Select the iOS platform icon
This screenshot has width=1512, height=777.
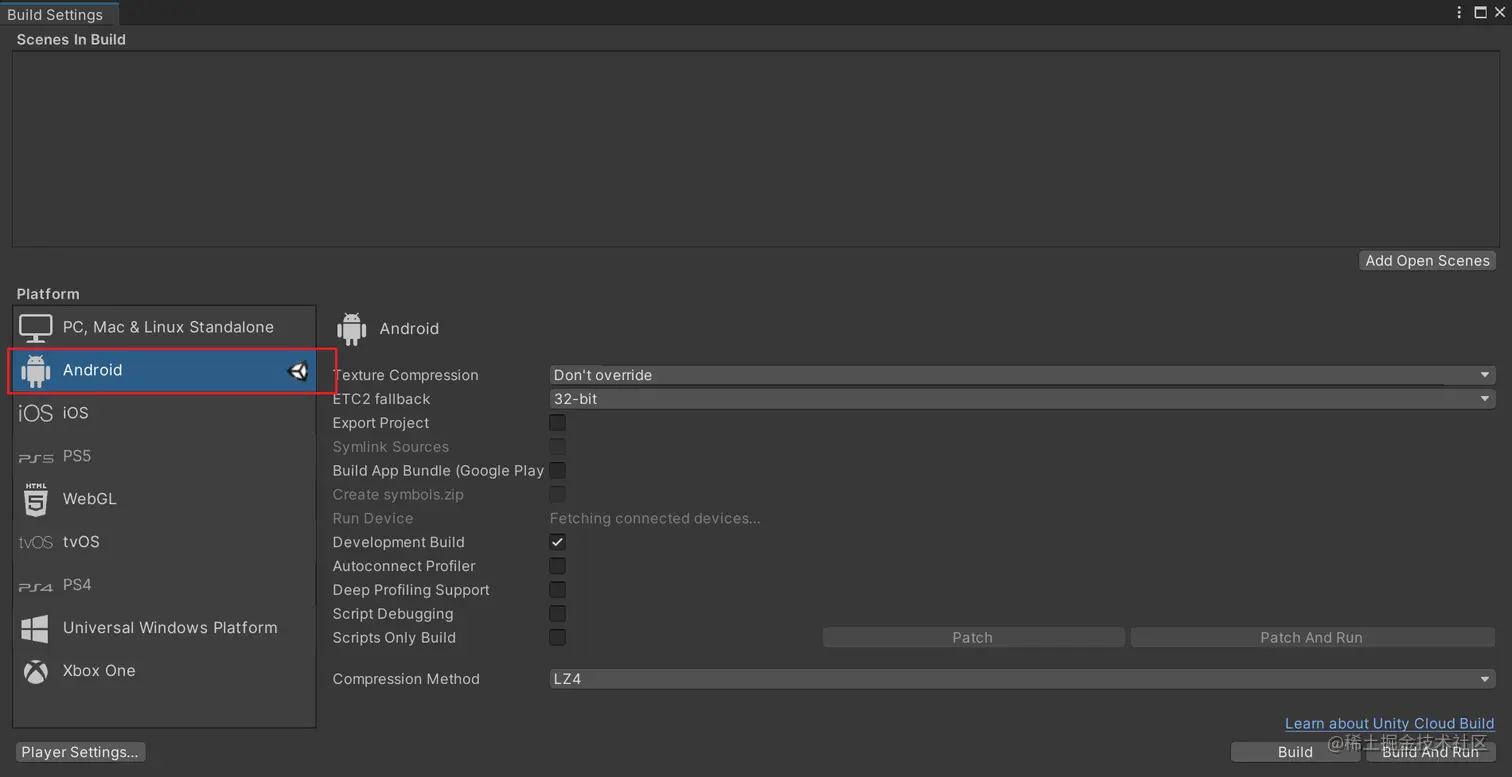click(x=36, y=413)
